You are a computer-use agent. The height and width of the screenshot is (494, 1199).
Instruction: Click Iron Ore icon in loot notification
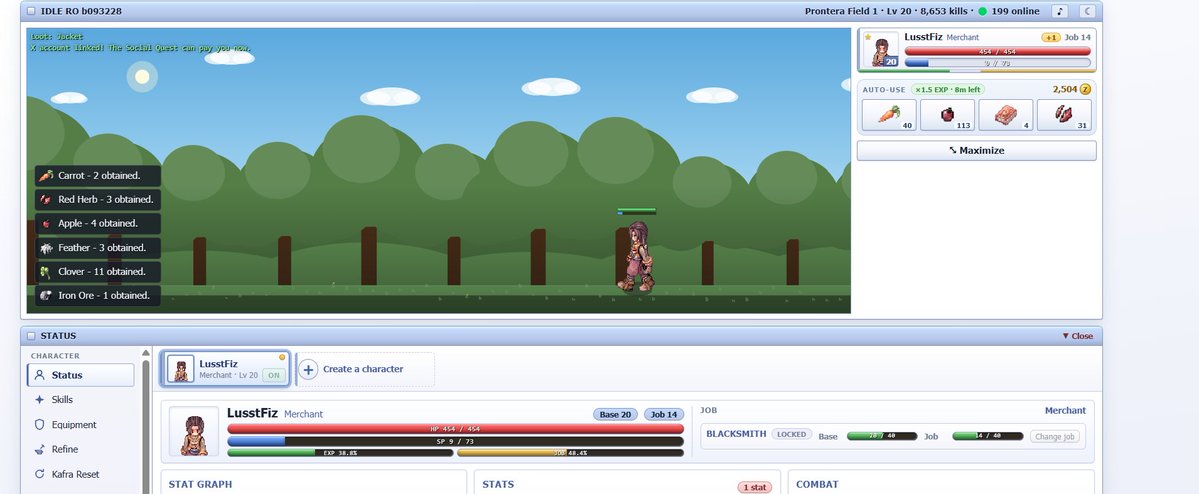[46, 295]
